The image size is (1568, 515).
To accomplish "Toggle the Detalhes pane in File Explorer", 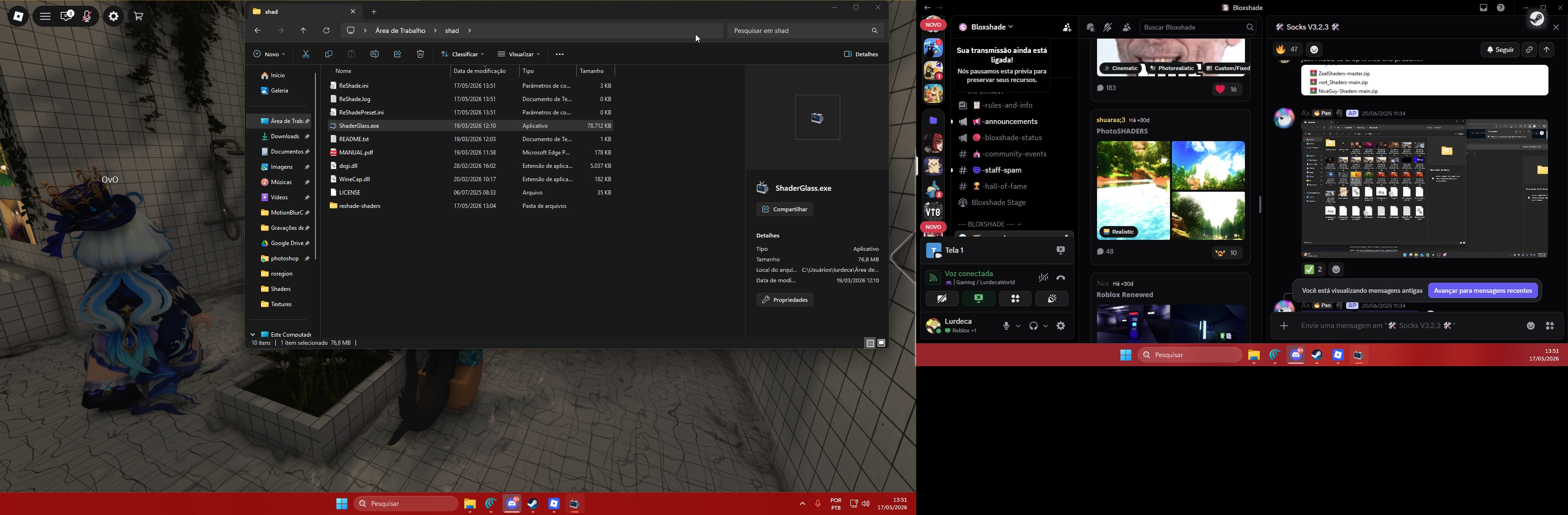I will (x=861, y=54).
